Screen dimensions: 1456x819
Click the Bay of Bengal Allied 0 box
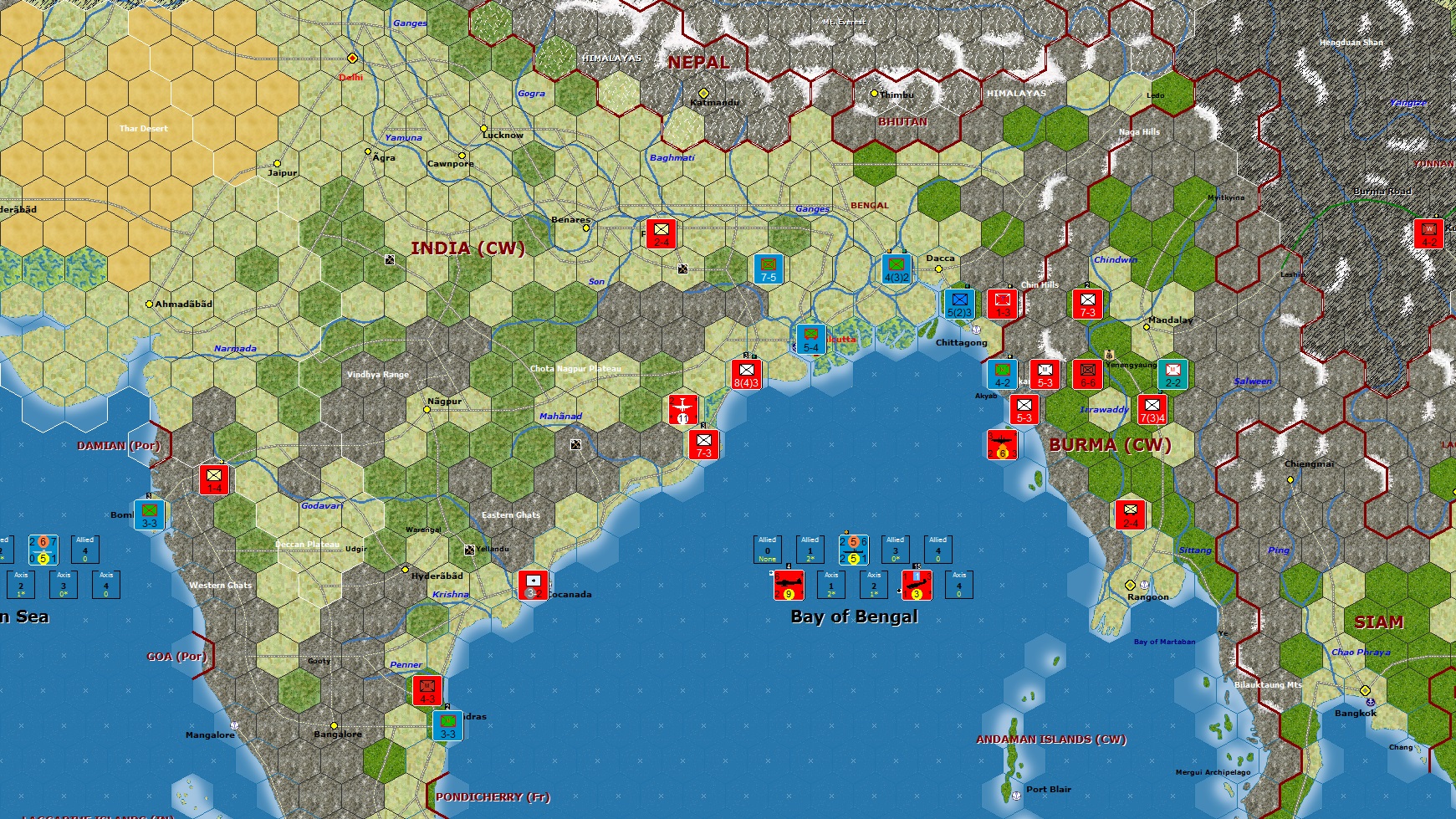(x=767, y=550)
